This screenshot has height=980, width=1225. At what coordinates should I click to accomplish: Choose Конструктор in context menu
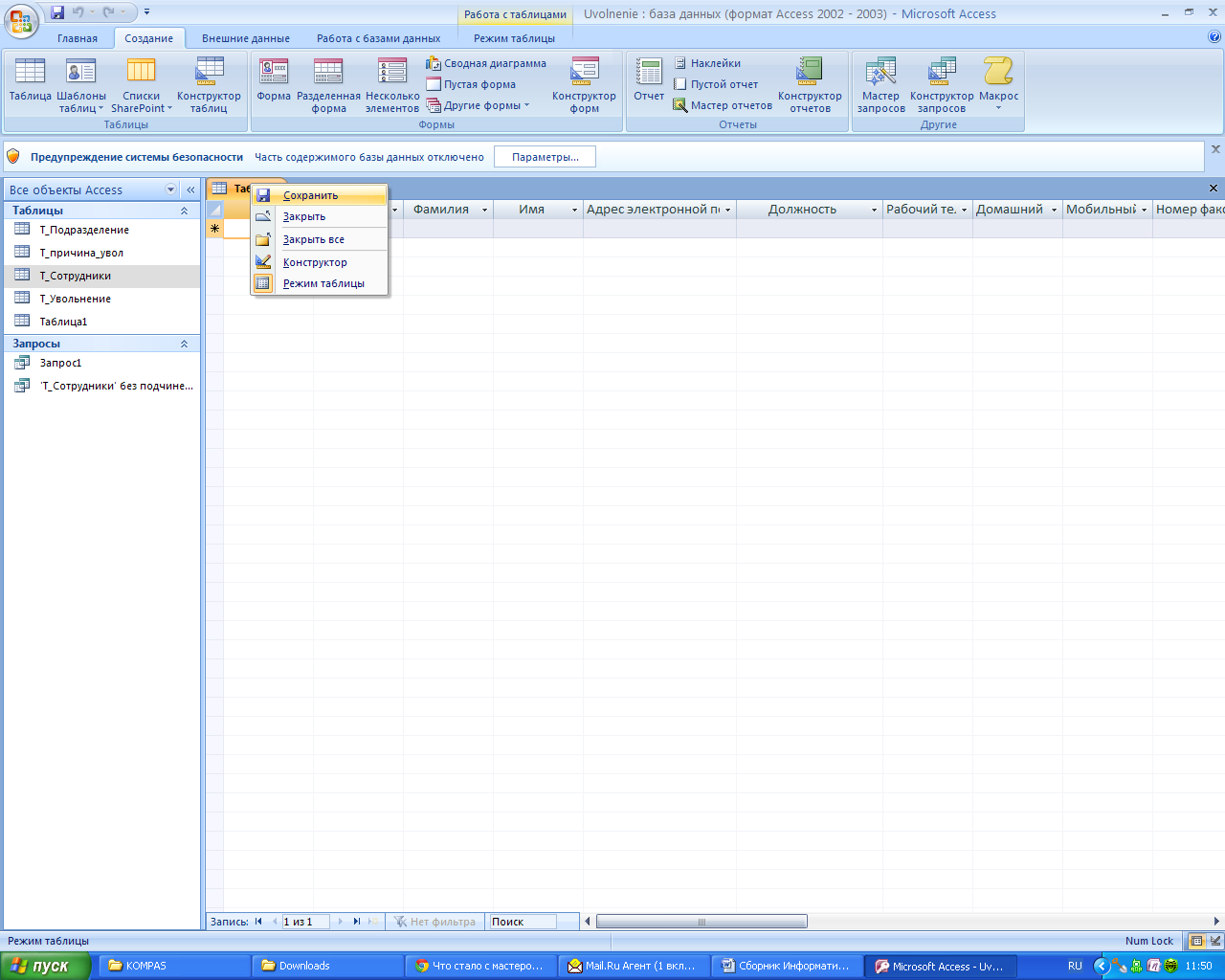(x=320, y=262)
